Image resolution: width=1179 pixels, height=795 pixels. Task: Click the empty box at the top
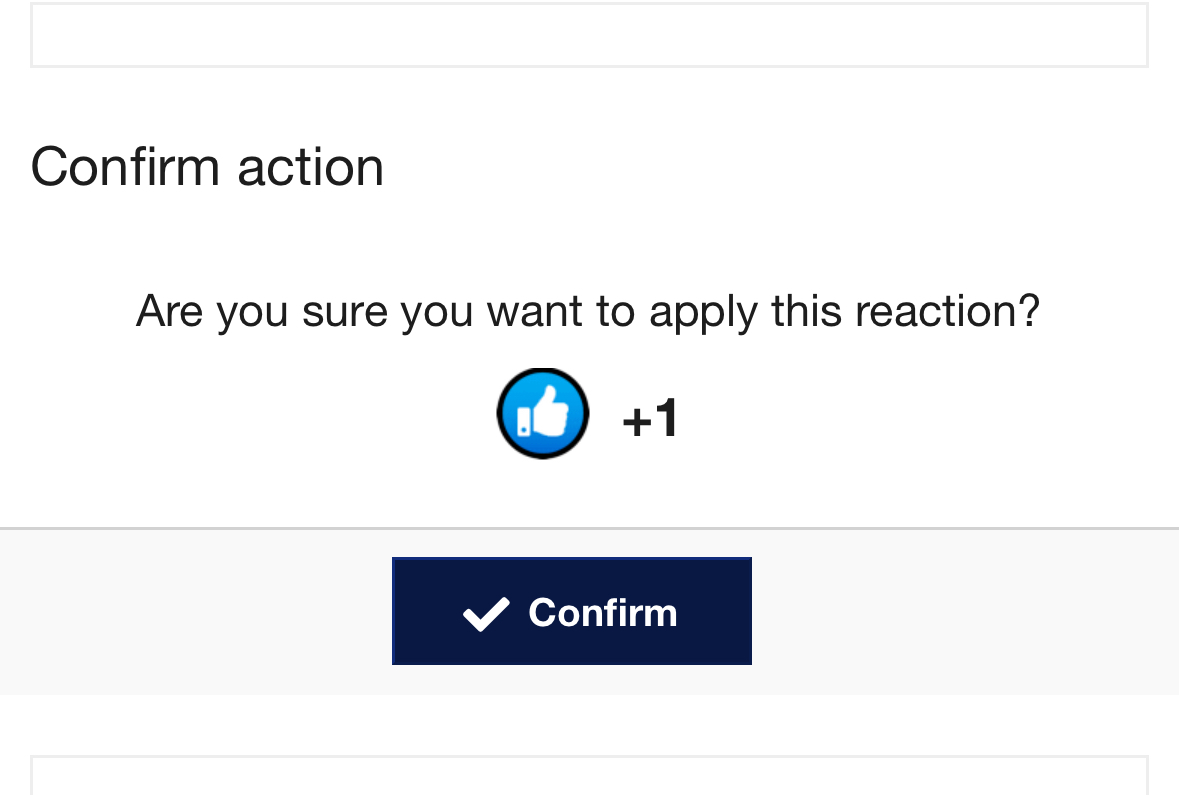coord(589,35)
